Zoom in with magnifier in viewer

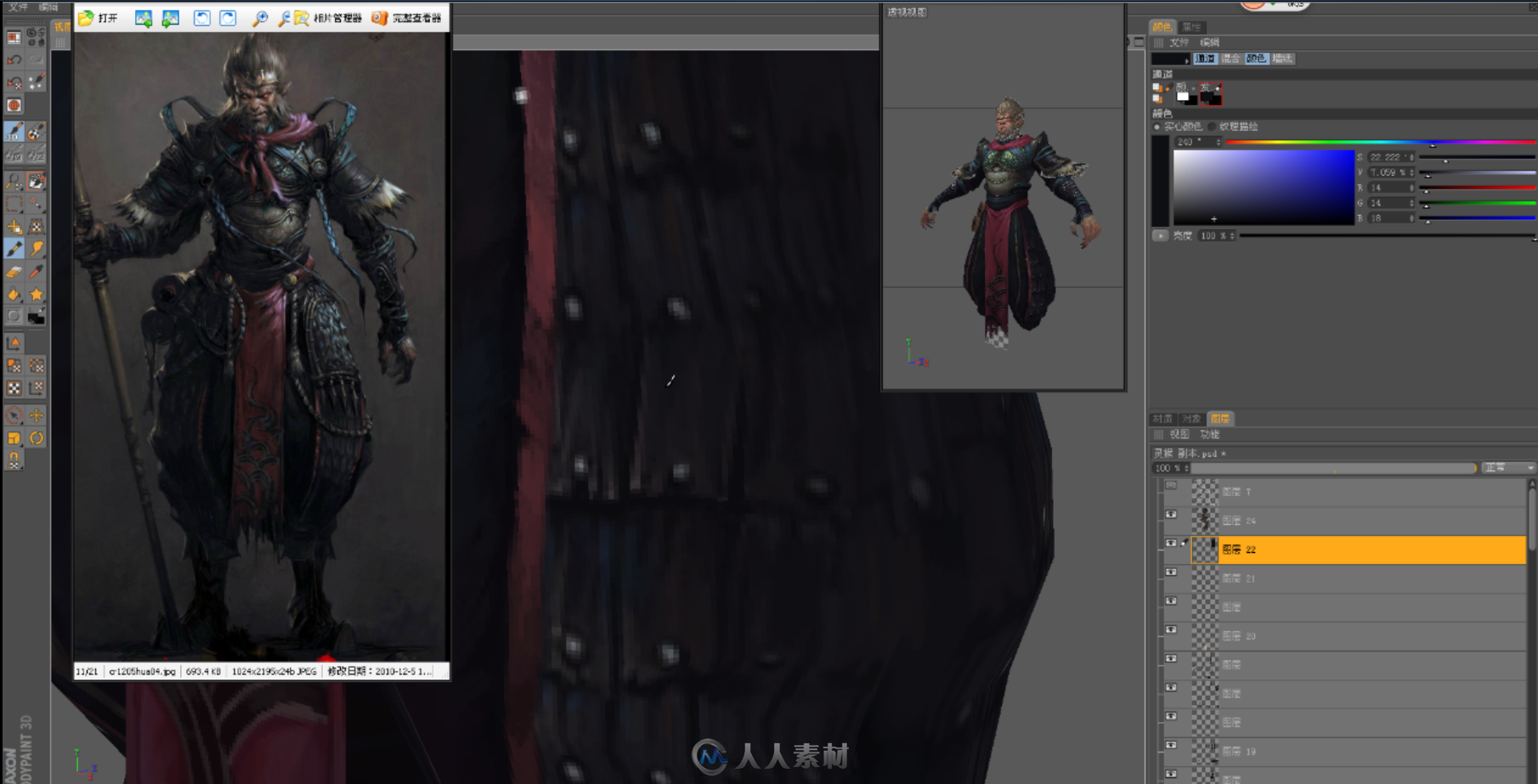(x=260, y=18)
